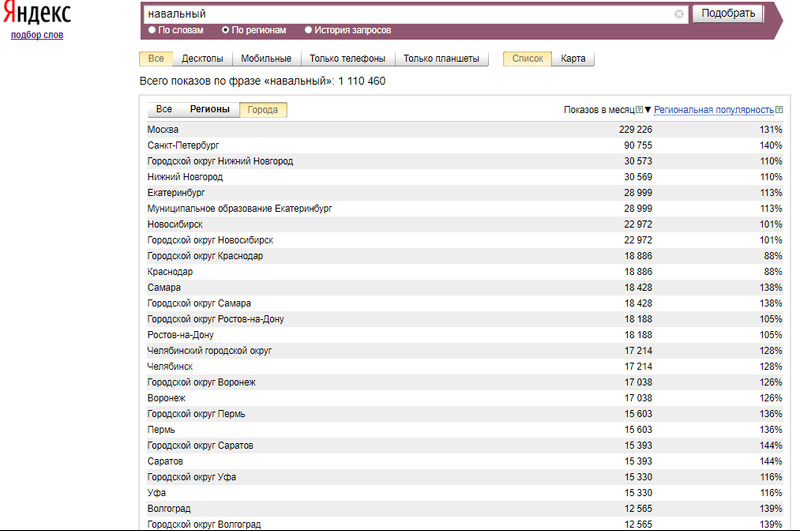Open the подбор слов link
Viewport: 800px width, 531px height.
click(35, 34)
